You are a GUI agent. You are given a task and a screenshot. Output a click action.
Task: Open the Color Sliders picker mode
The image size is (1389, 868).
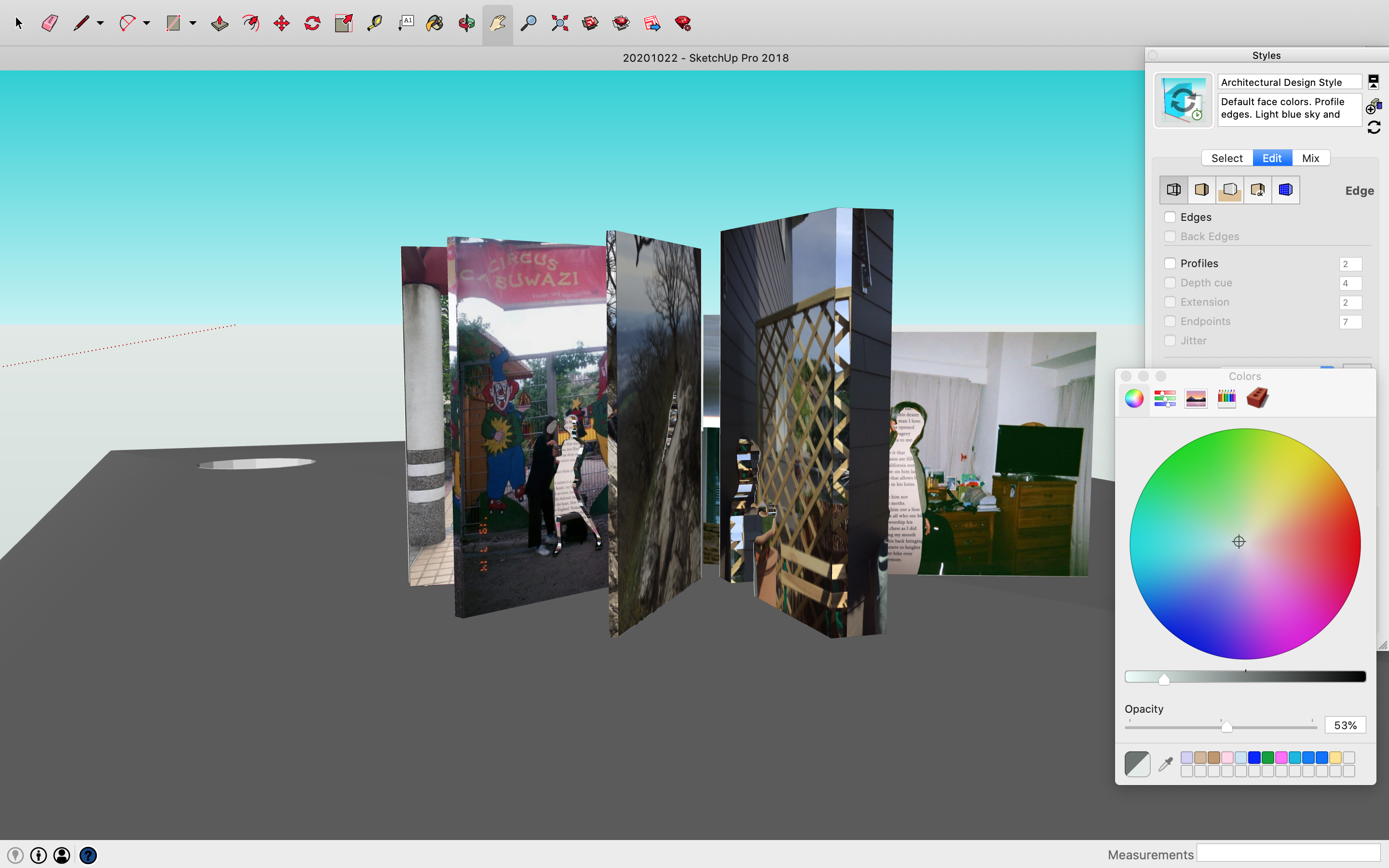1165,398
